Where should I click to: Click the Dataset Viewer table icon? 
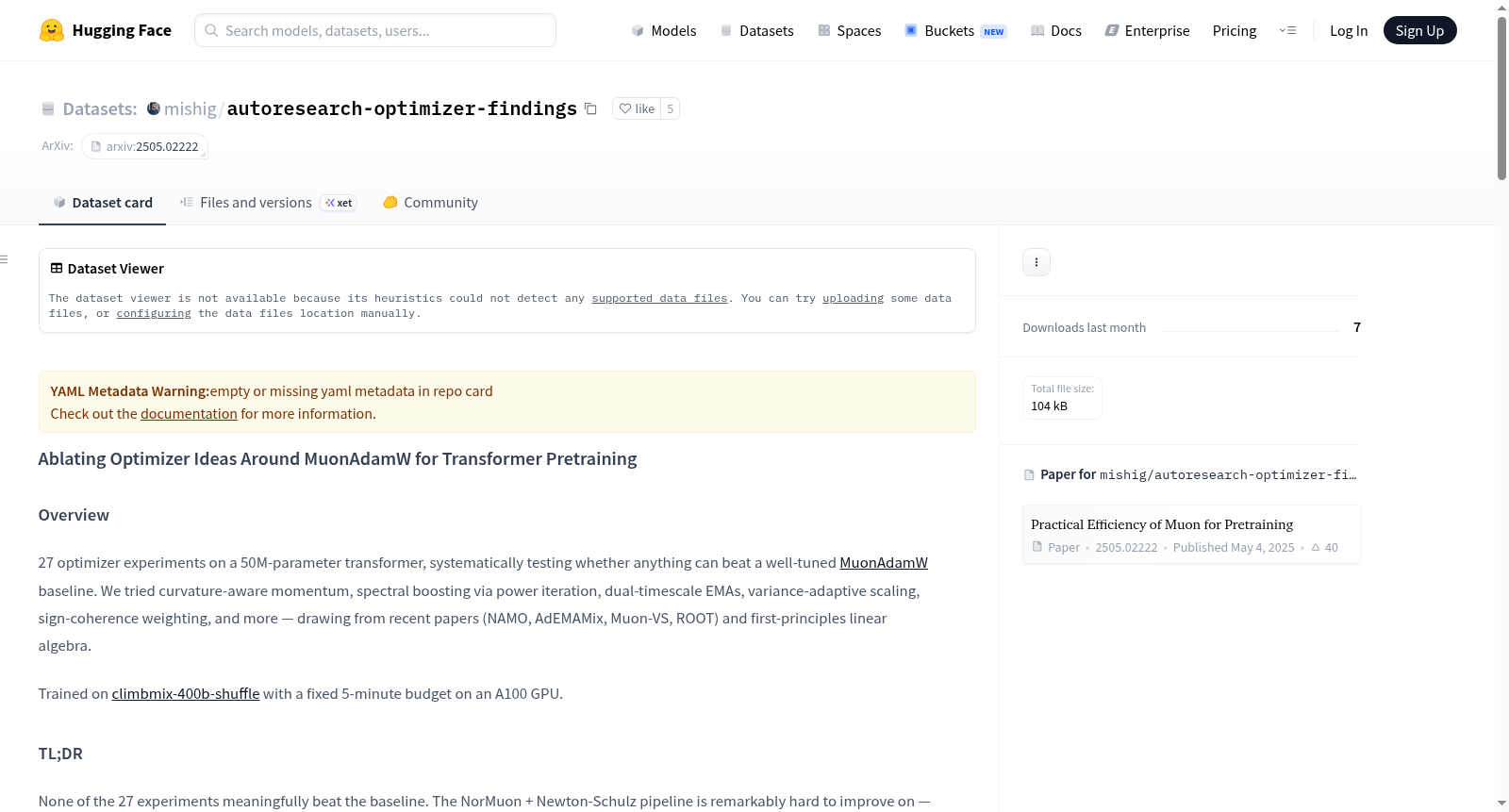point(57,269)
